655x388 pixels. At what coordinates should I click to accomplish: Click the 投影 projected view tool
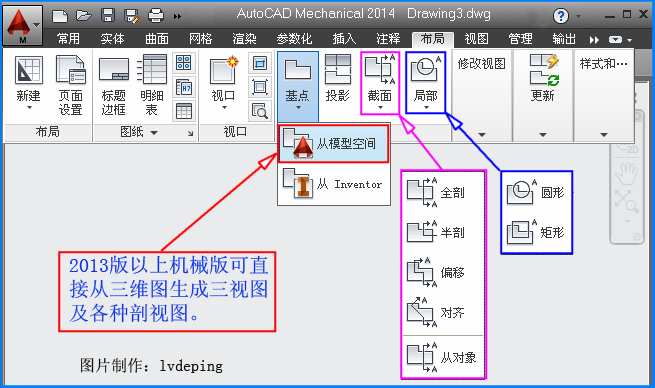point(338,79)
